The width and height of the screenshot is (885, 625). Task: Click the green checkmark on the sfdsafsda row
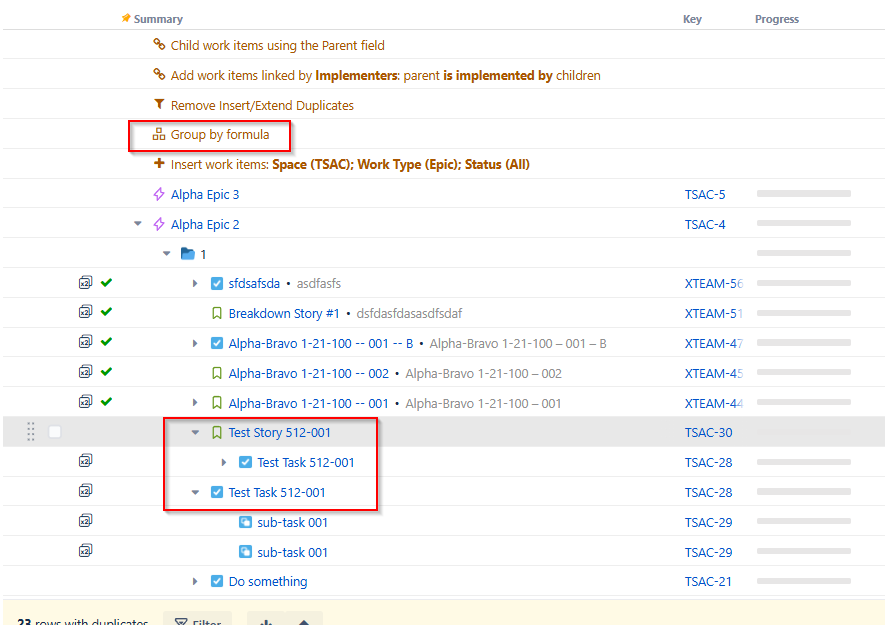click(x=106, y=282)
